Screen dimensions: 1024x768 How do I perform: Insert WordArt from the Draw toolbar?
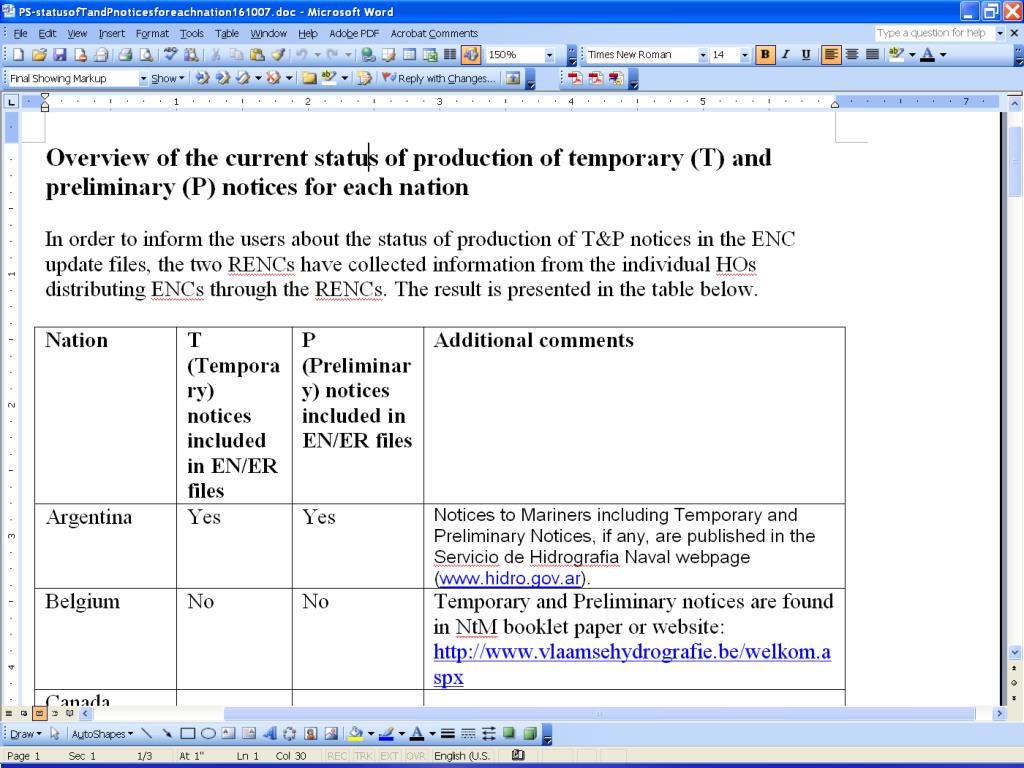point(269,734)
